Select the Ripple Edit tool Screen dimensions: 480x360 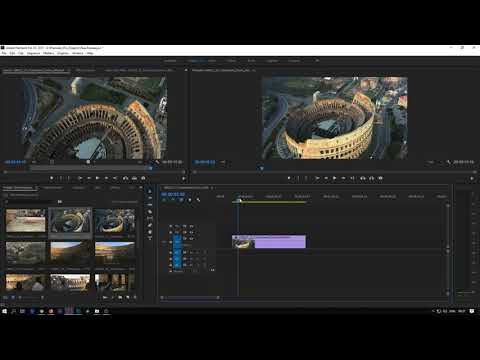coord(149,205)
